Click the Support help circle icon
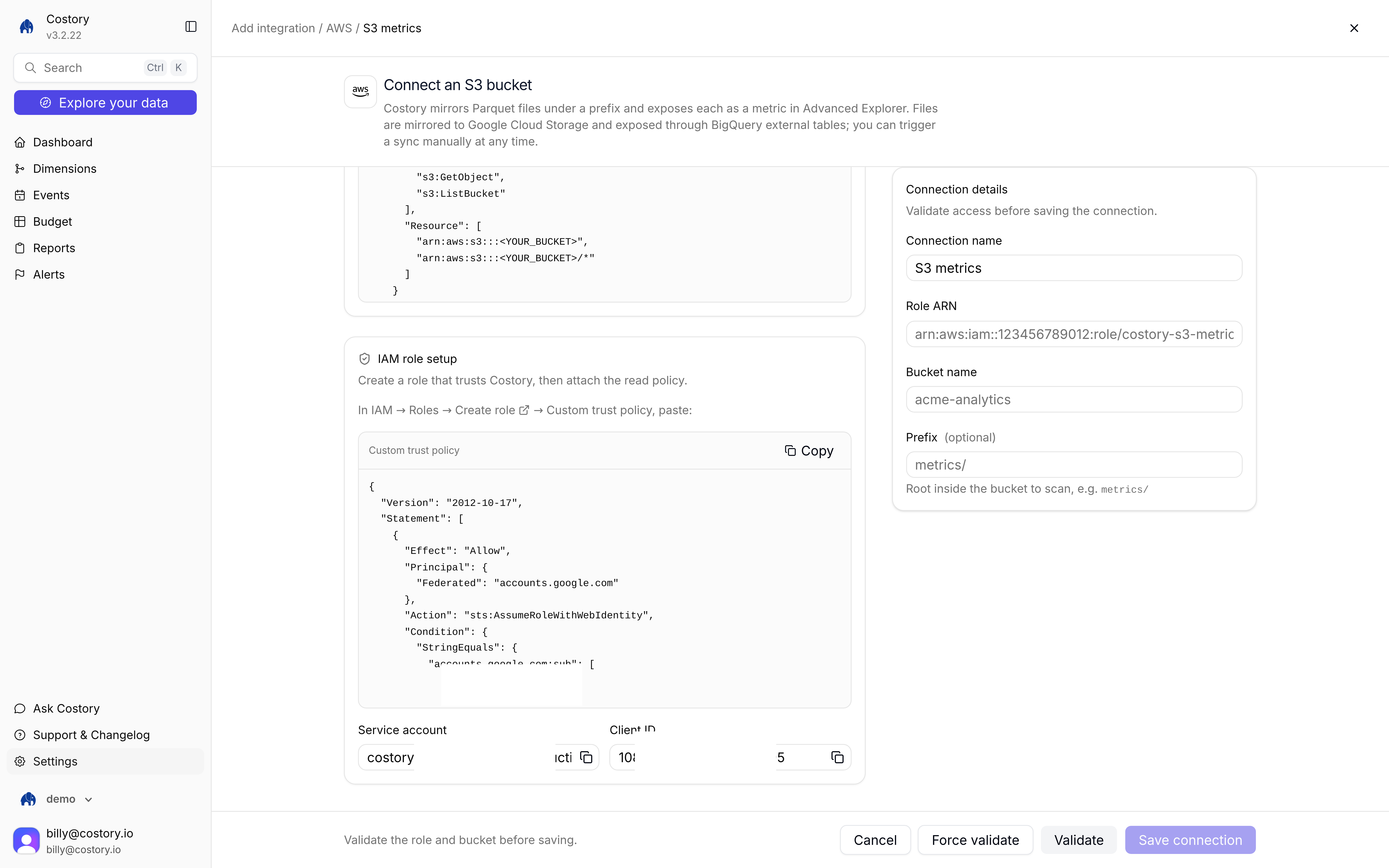Image resolution: width=1389 pixels, height=868 pixels. [20, 735]
